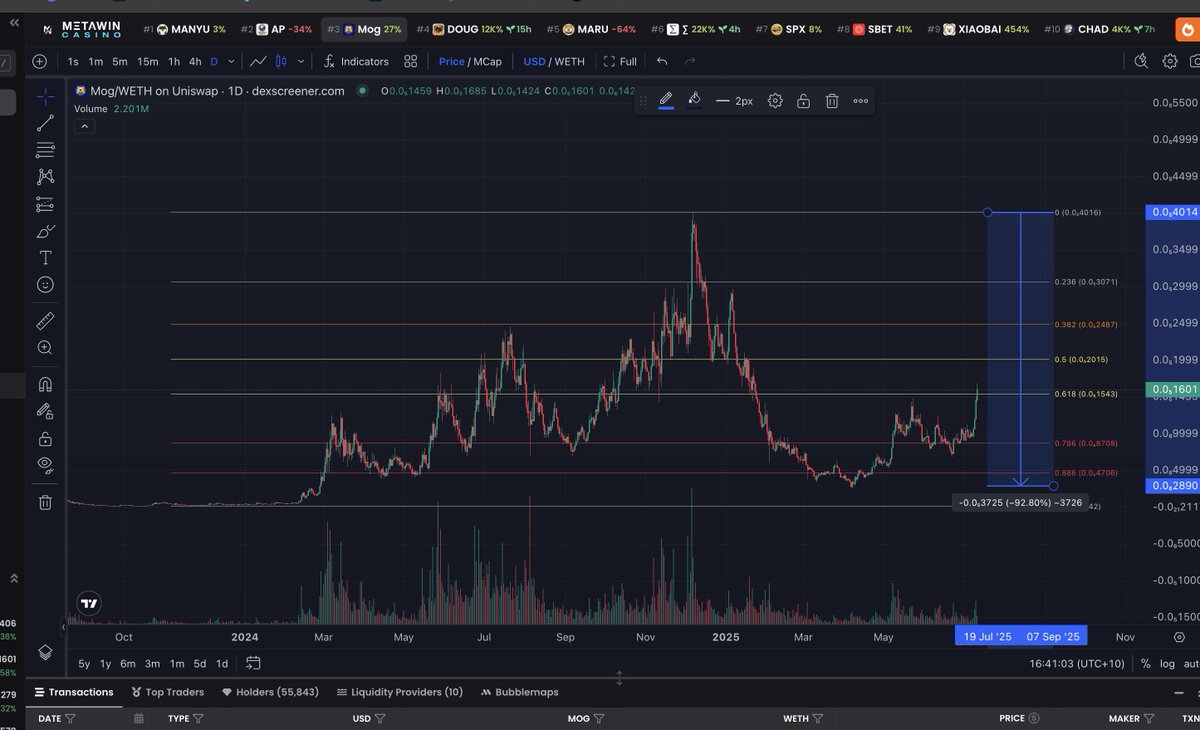
Task: Open chart settings gear in top bar
Action: [x=1170, y=61]
